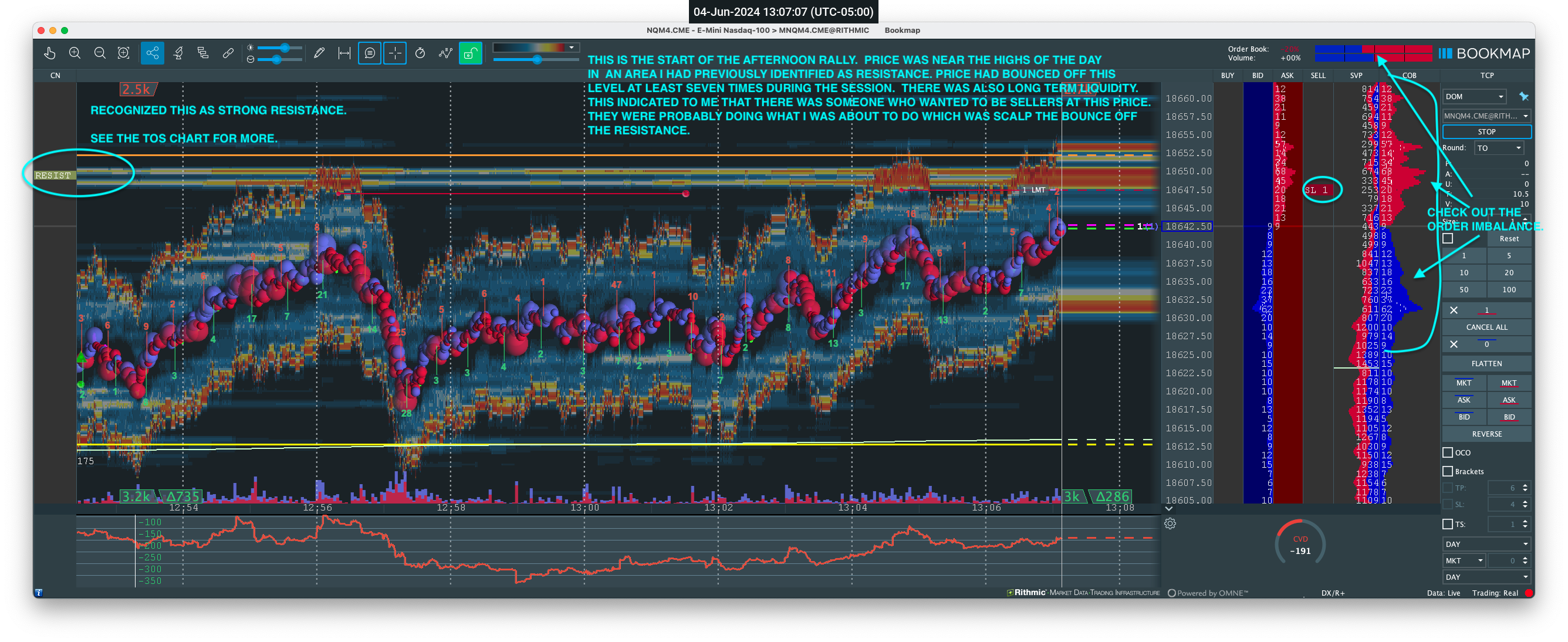The height and width of the screenshot is (642, 1568).
Task: Click the chain link icon
Action: 228,53
